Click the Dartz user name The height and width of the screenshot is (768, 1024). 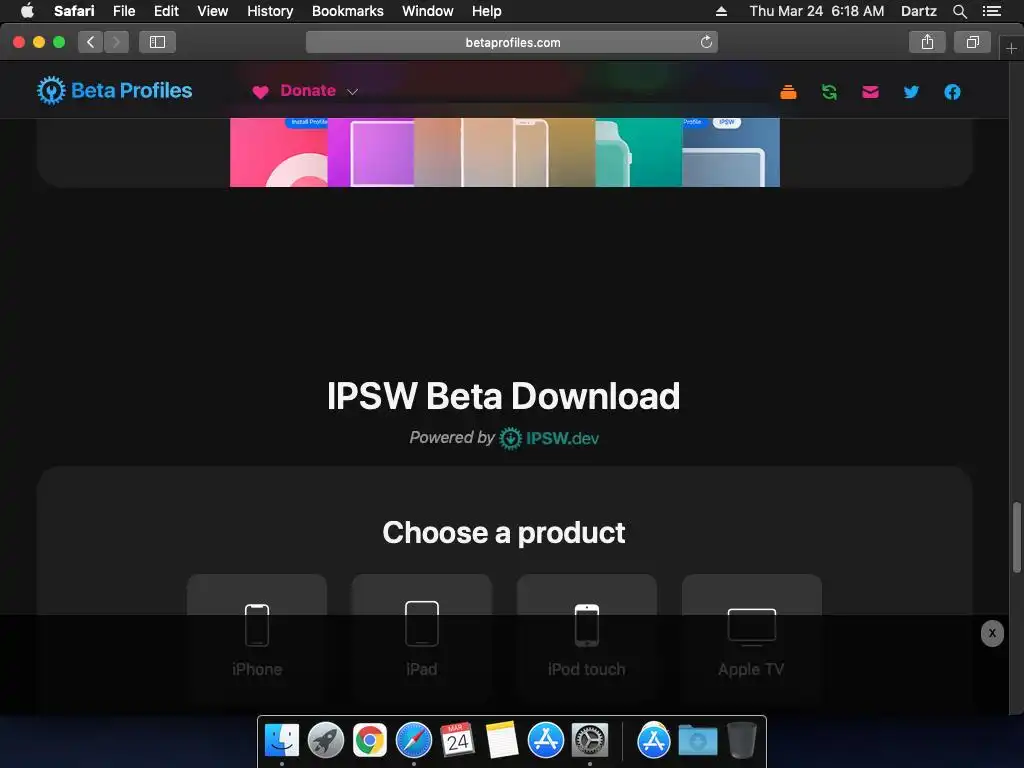coord(918,11)
